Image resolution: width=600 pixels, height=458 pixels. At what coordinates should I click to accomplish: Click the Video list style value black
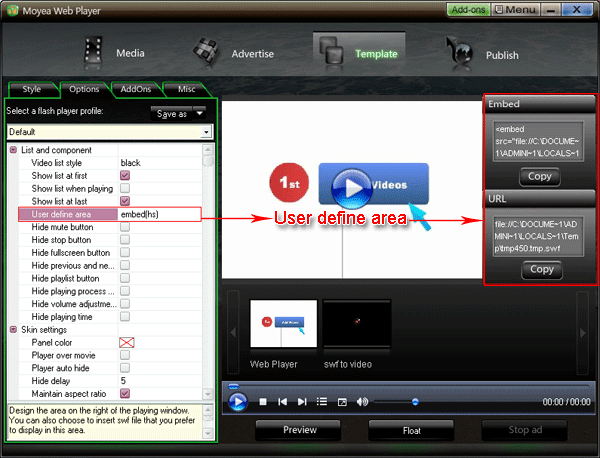(x=131, y=163)
